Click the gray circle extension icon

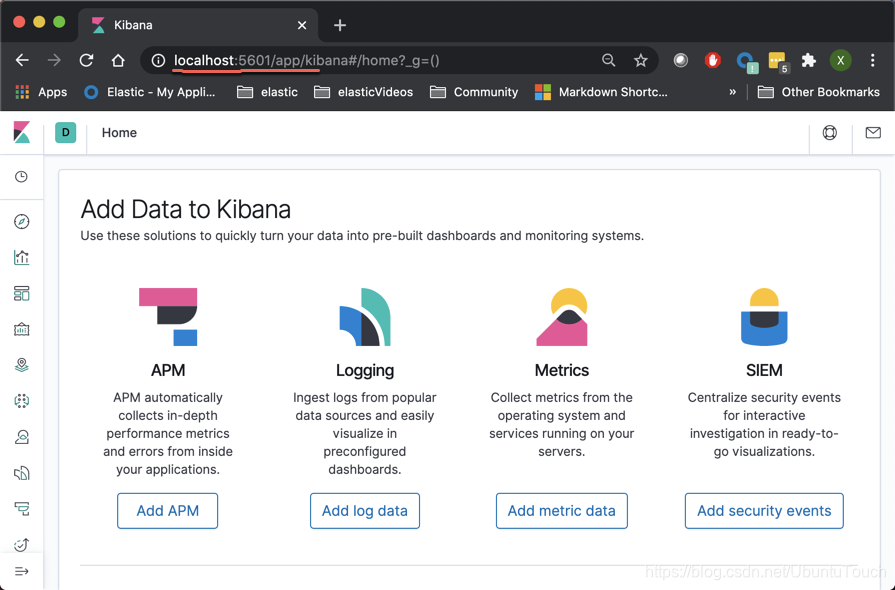(680, 60)
